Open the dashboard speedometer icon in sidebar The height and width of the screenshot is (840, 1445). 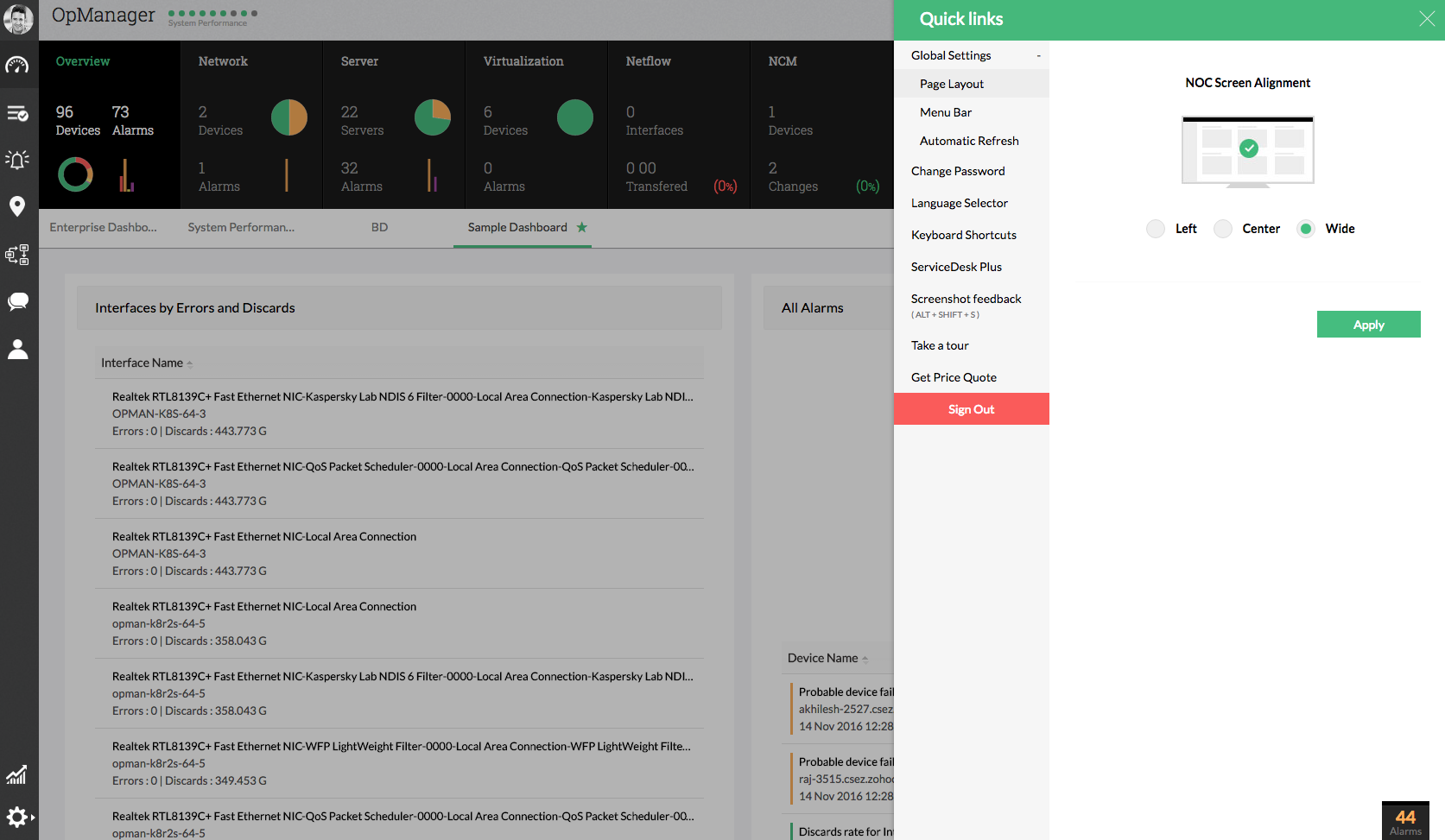point(17,66)
